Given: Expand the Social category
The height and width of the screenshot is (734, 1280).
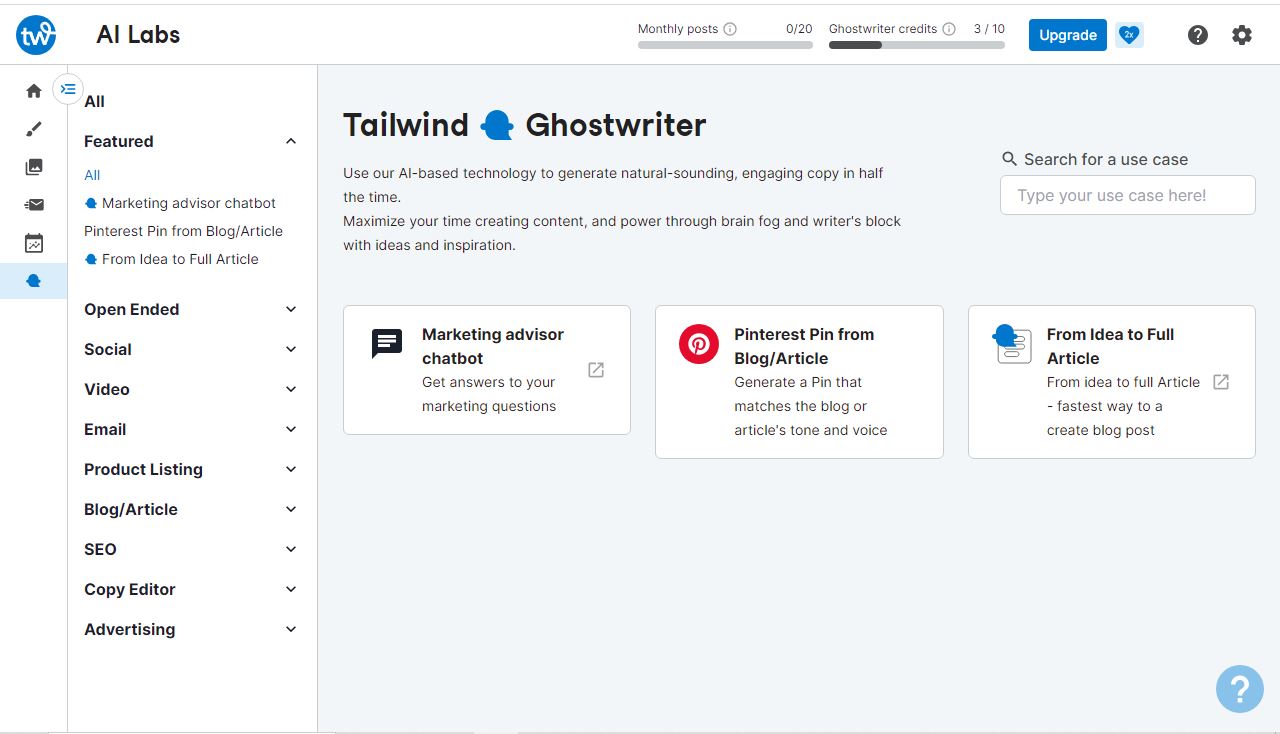Looking at the screenshot, I should (x=291, y=349).
